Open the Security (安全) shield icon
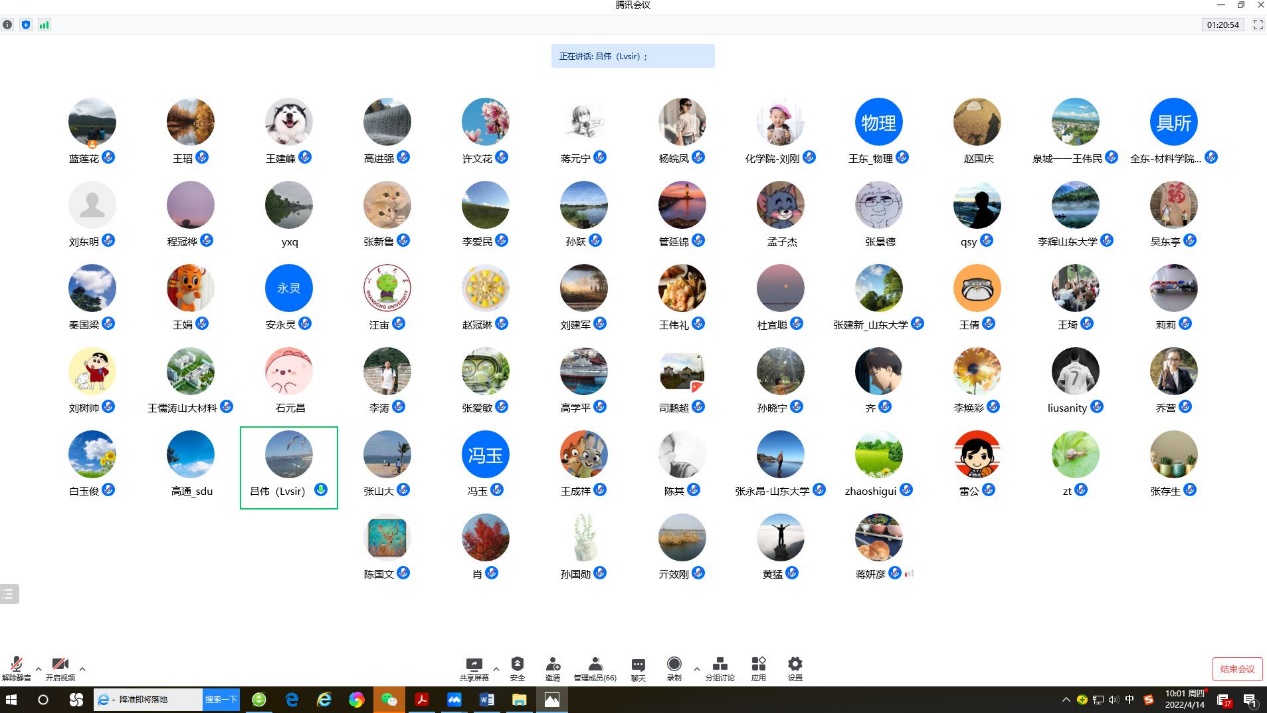1267x713 pixels. click(x=517, y=665)
